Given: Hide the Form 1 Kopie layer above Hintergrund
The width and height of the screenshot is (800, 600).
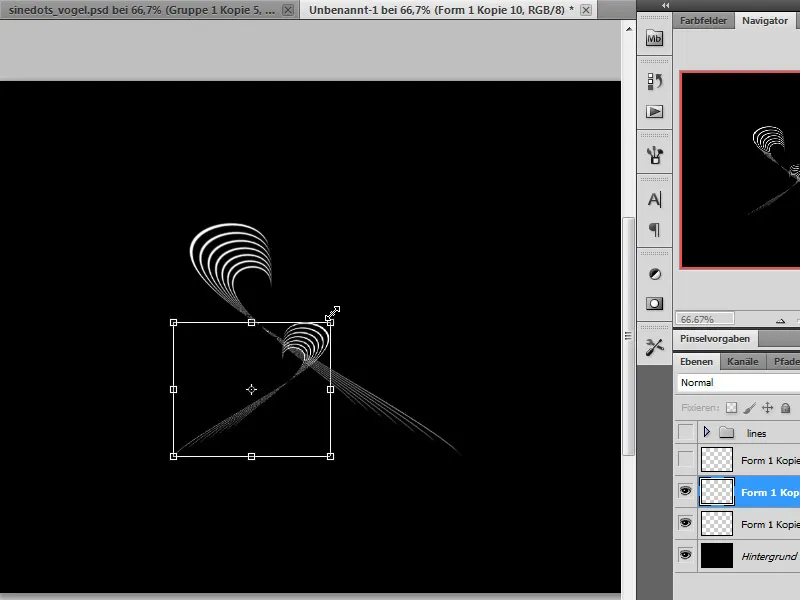Looking at the screenshot, I should pyautogui.click(x=686, y=523).
